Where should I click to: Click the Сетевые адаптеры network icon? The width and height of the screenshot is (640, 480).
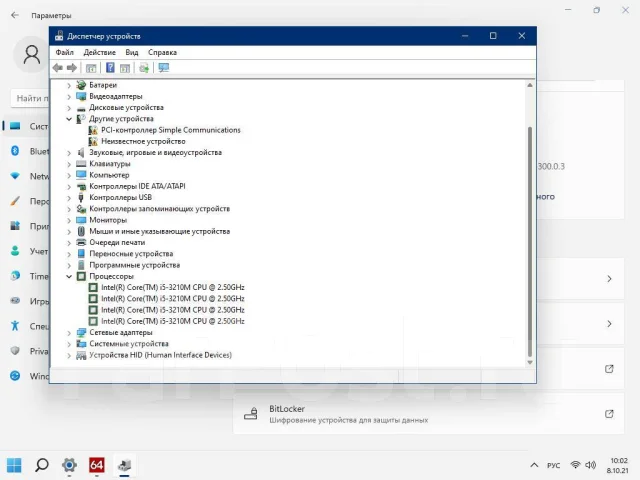tap(81, 332)
